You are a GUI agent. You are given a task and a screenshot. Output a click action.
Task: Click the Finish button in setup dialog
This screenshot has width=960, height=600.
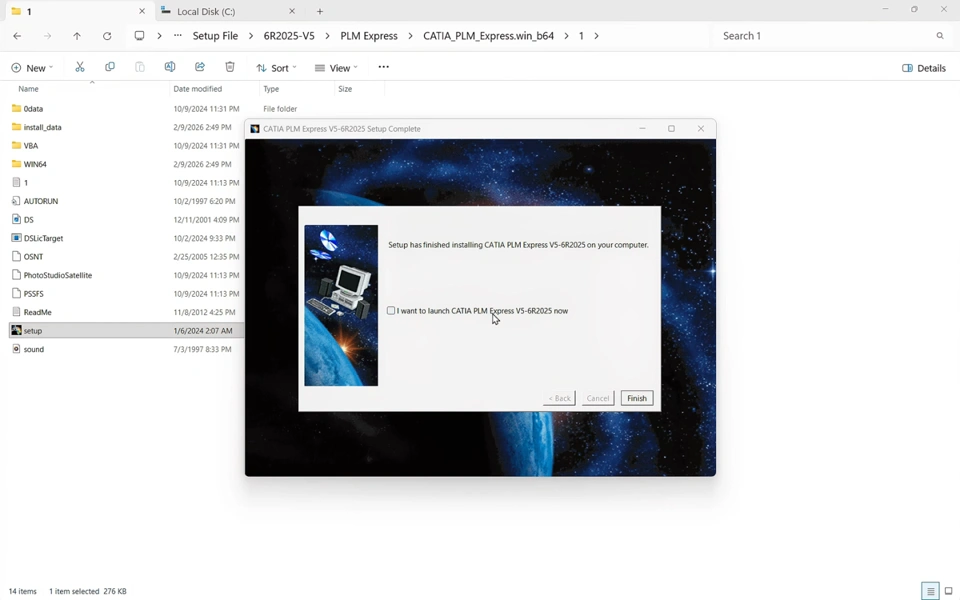click(x=637, y=398)
